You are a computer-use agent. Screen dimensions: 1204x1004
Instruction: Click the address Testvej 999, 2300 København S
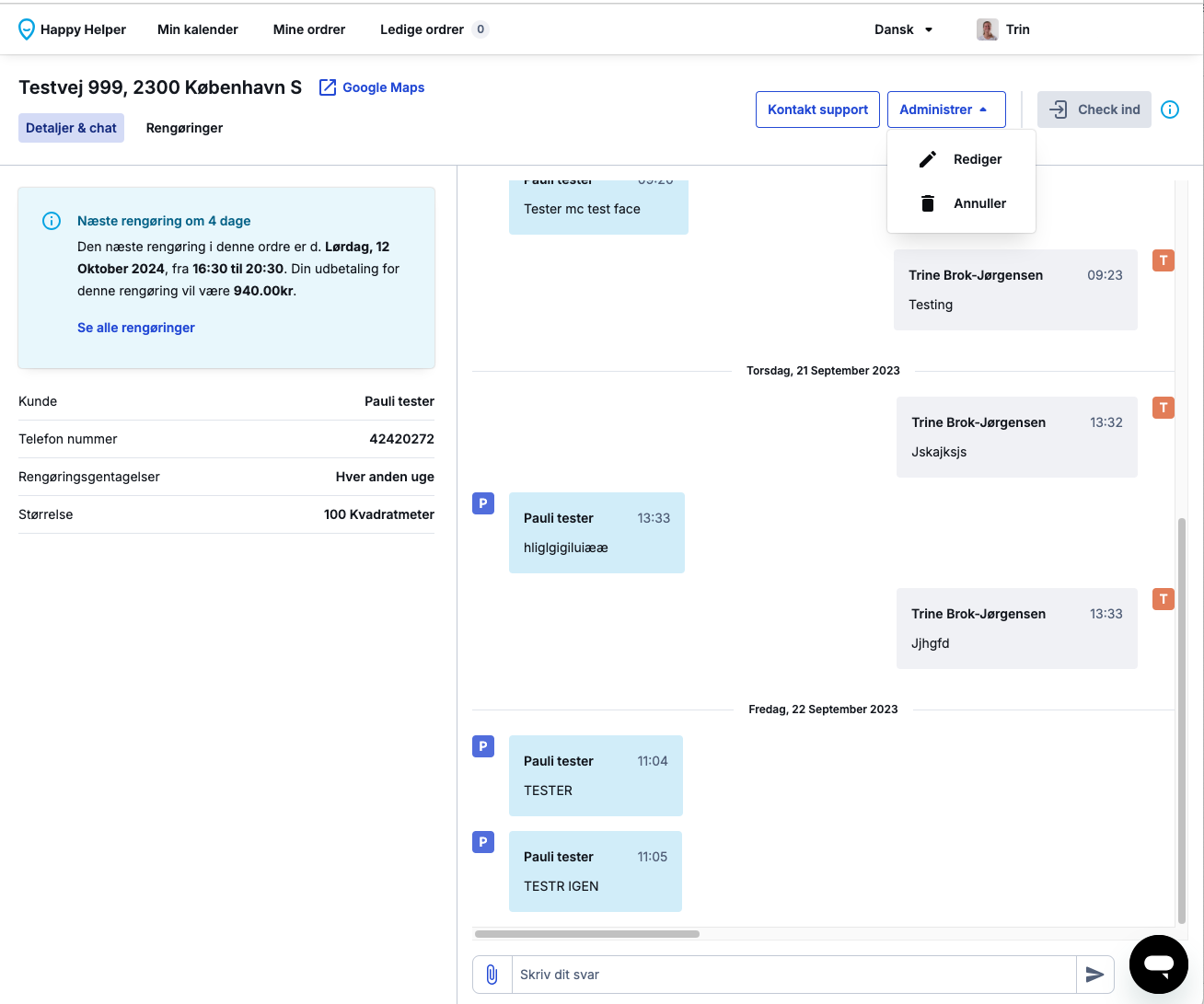(160, 87)
